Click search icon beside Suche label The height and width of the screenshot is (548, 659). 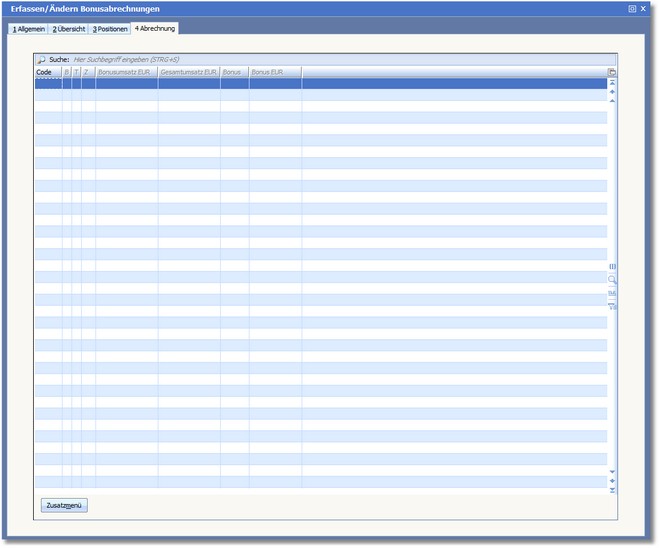pyautogui.click(x=41, y=60)
